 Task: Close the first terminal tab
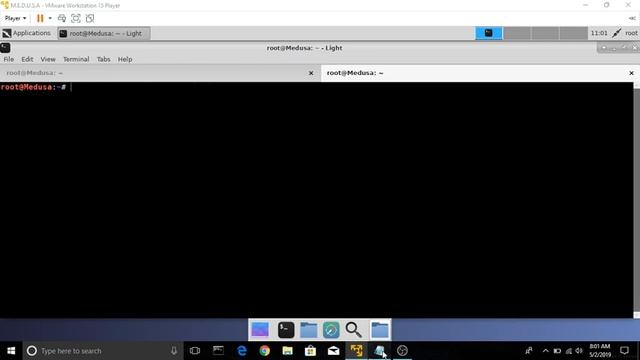pos(311,73)
